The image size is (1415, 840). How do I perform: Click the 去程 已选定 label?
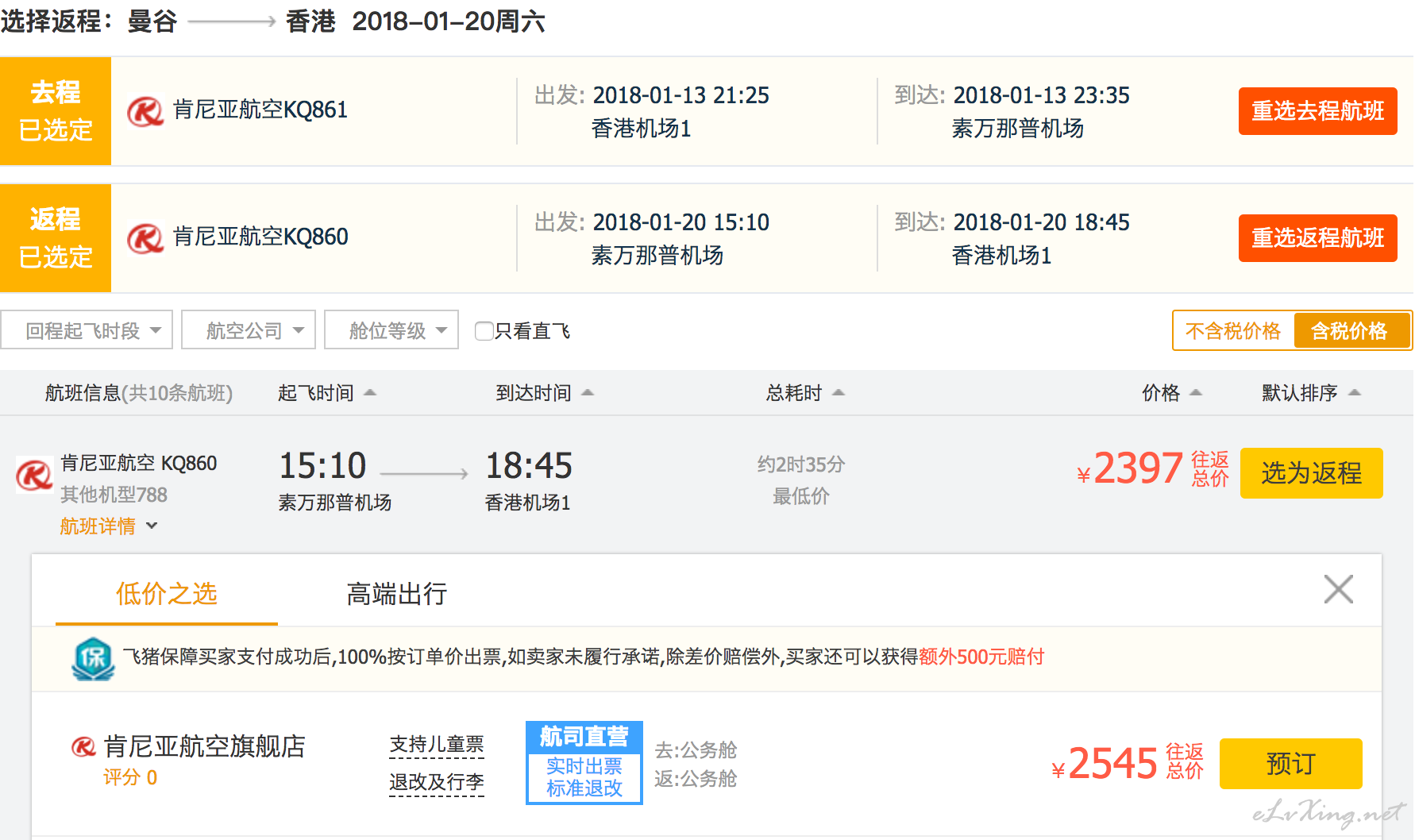tap(56, 111)
